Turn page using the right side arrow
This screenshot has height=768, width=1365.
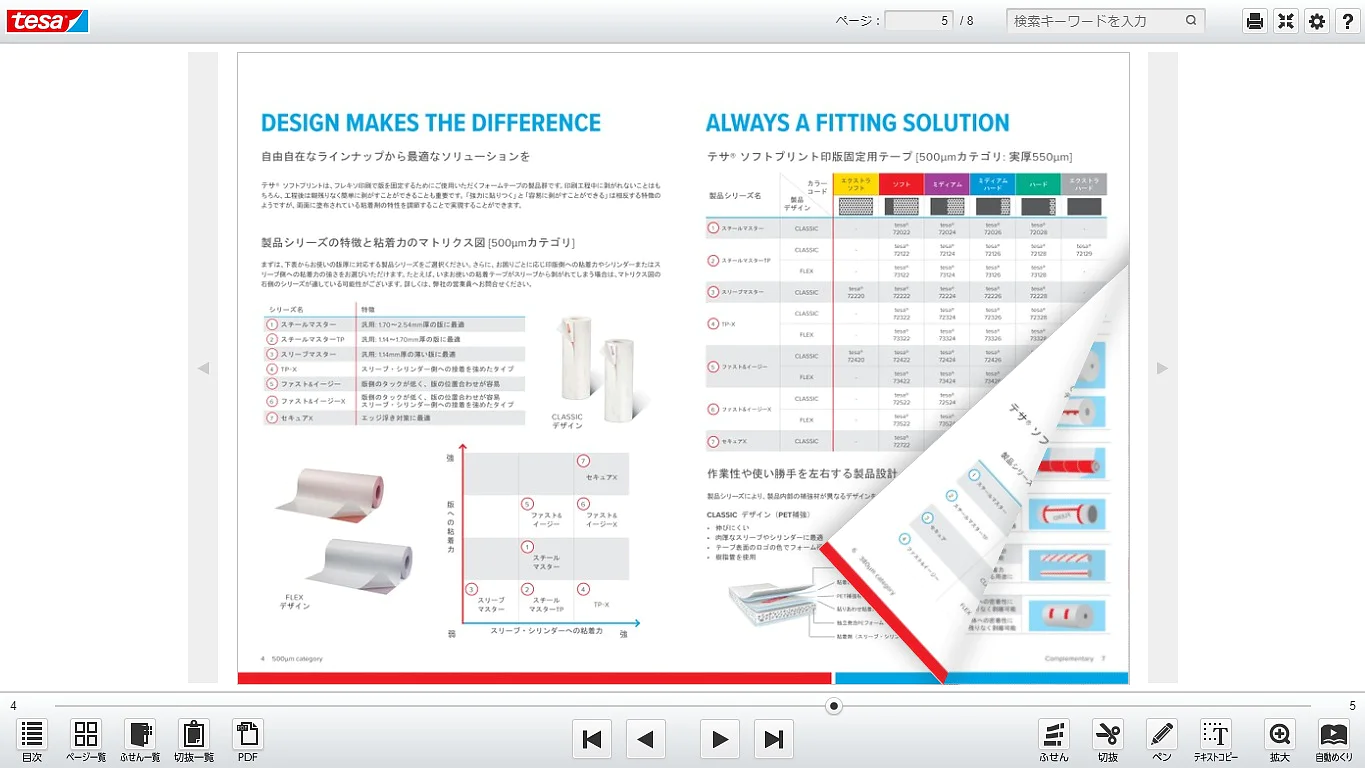click(1162, 368)
